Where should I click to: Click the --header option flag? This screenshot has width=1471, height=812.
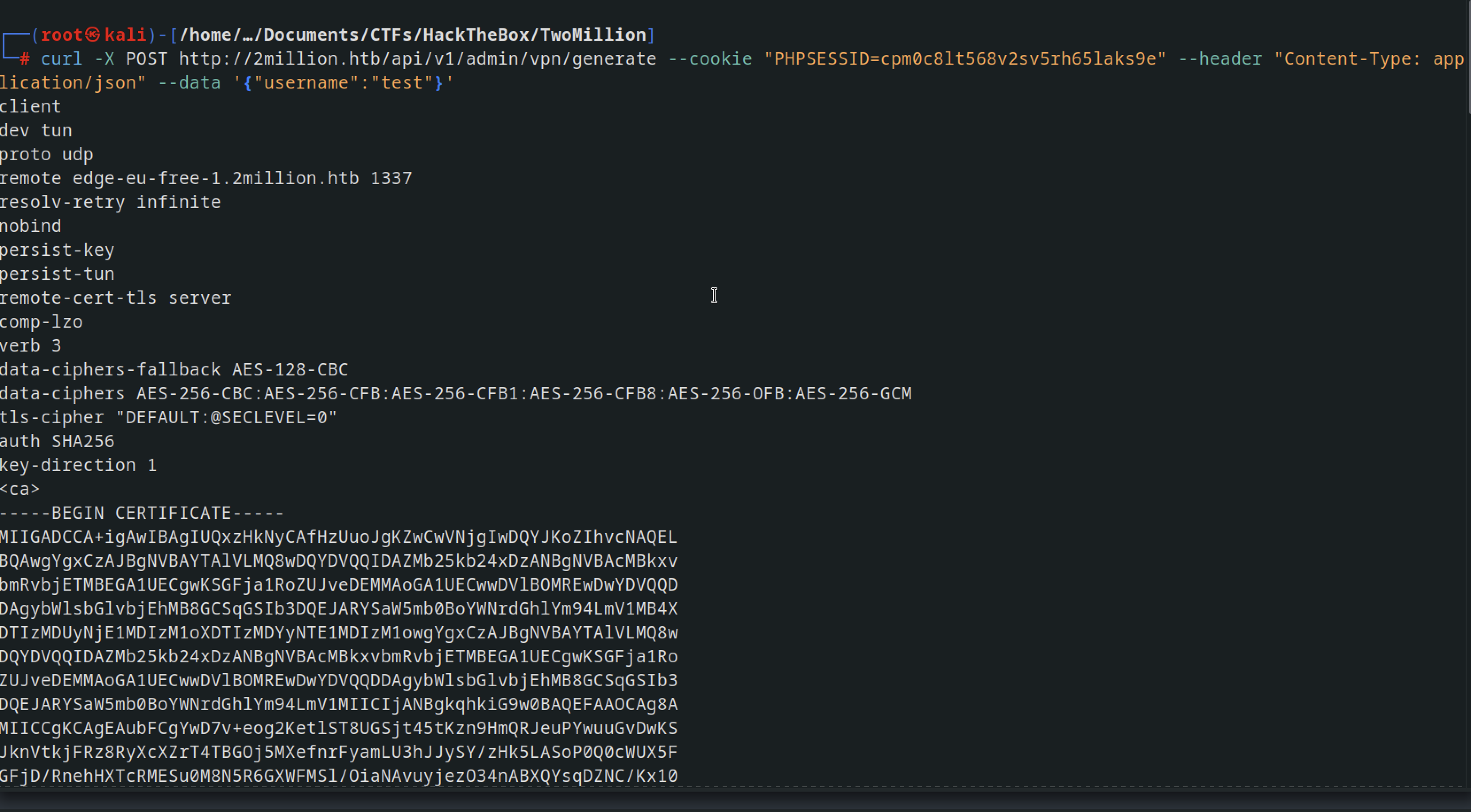click(1220, 59)
